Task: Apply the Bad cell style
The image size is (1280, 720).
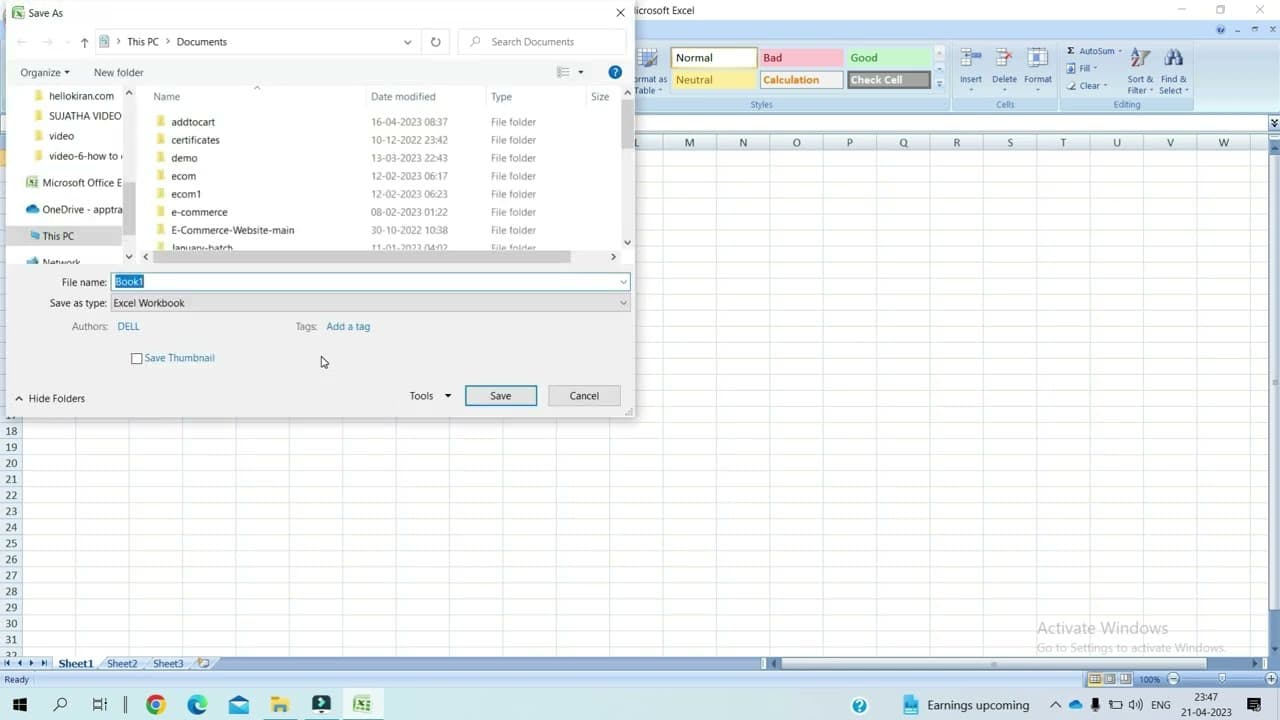Action: pyautogui.click(x=801, y=58)
